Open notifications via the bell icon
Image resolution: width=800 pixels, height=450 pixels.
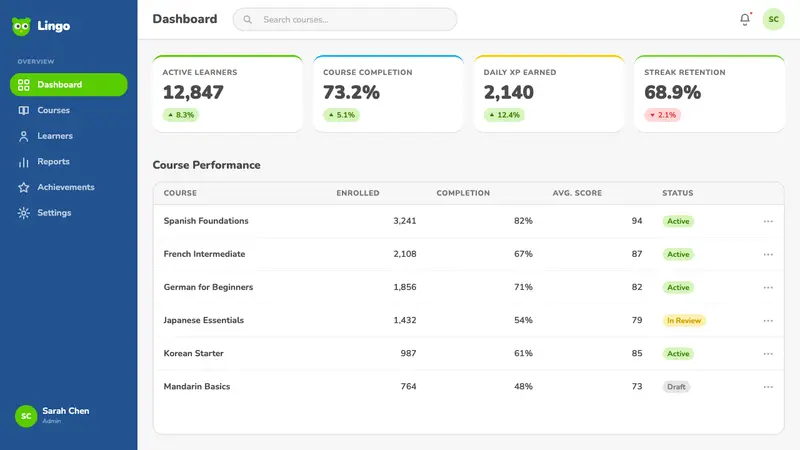click(x=745, y=19)
